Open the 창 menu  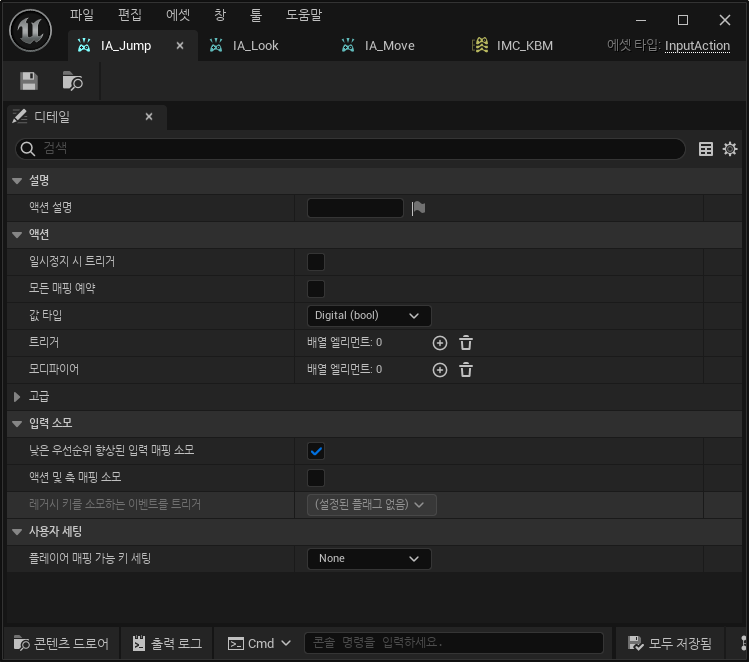click(220, 15)
